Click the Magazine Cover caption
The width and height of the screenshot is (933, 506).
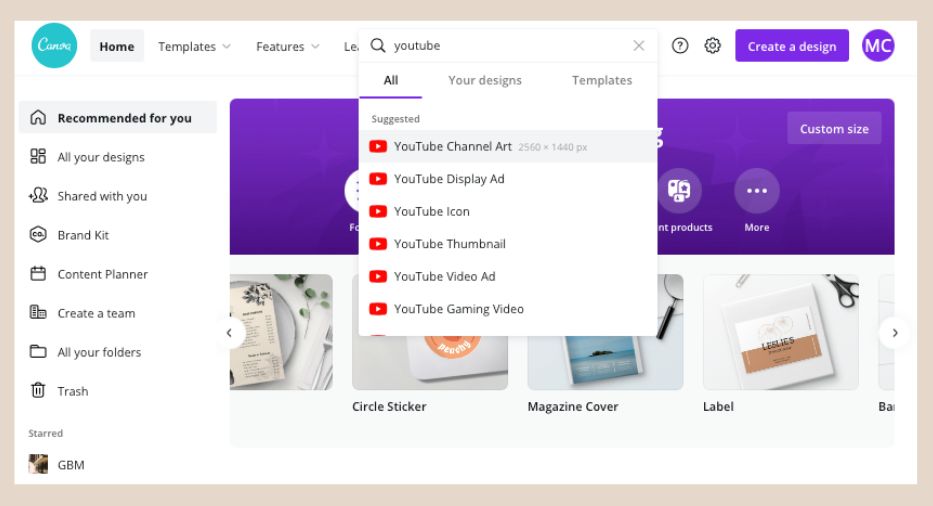[x=573, y=407]
